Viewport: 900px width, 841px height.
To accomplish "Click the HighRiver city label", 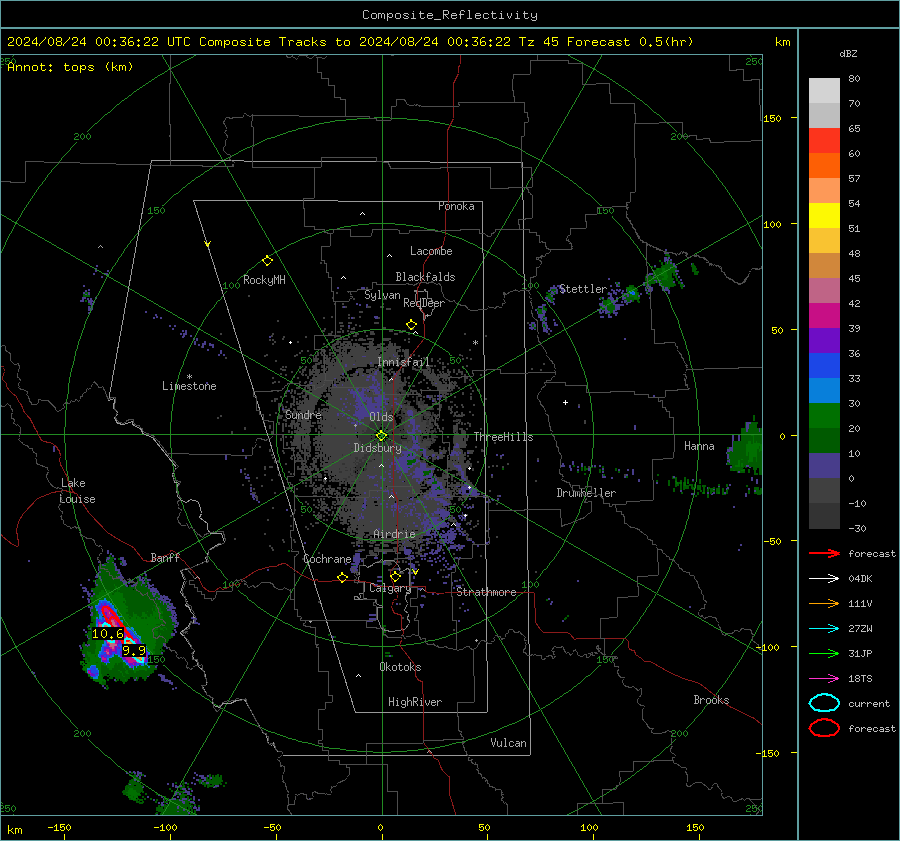I will 415,702.
